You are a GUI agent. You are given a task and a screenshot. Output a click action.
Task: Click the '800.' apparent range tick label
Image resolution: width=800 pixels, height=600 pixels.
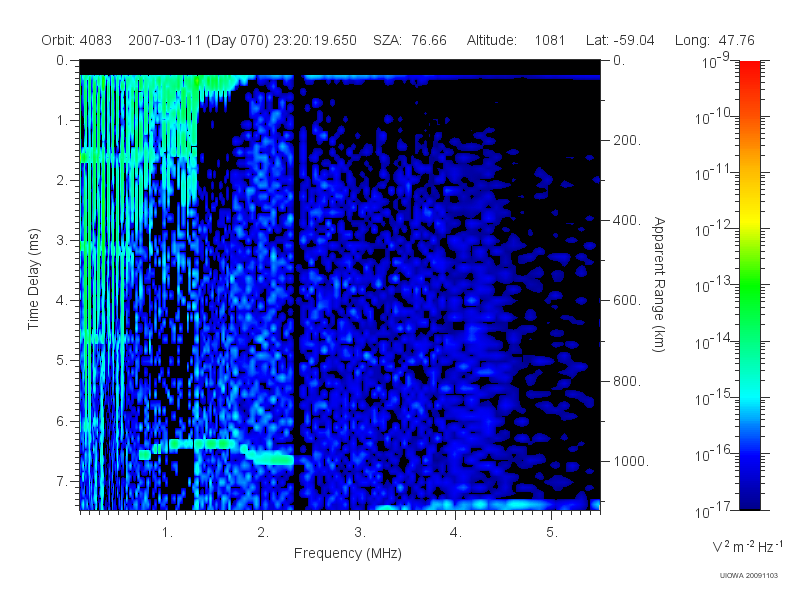[x=627, y=381]
